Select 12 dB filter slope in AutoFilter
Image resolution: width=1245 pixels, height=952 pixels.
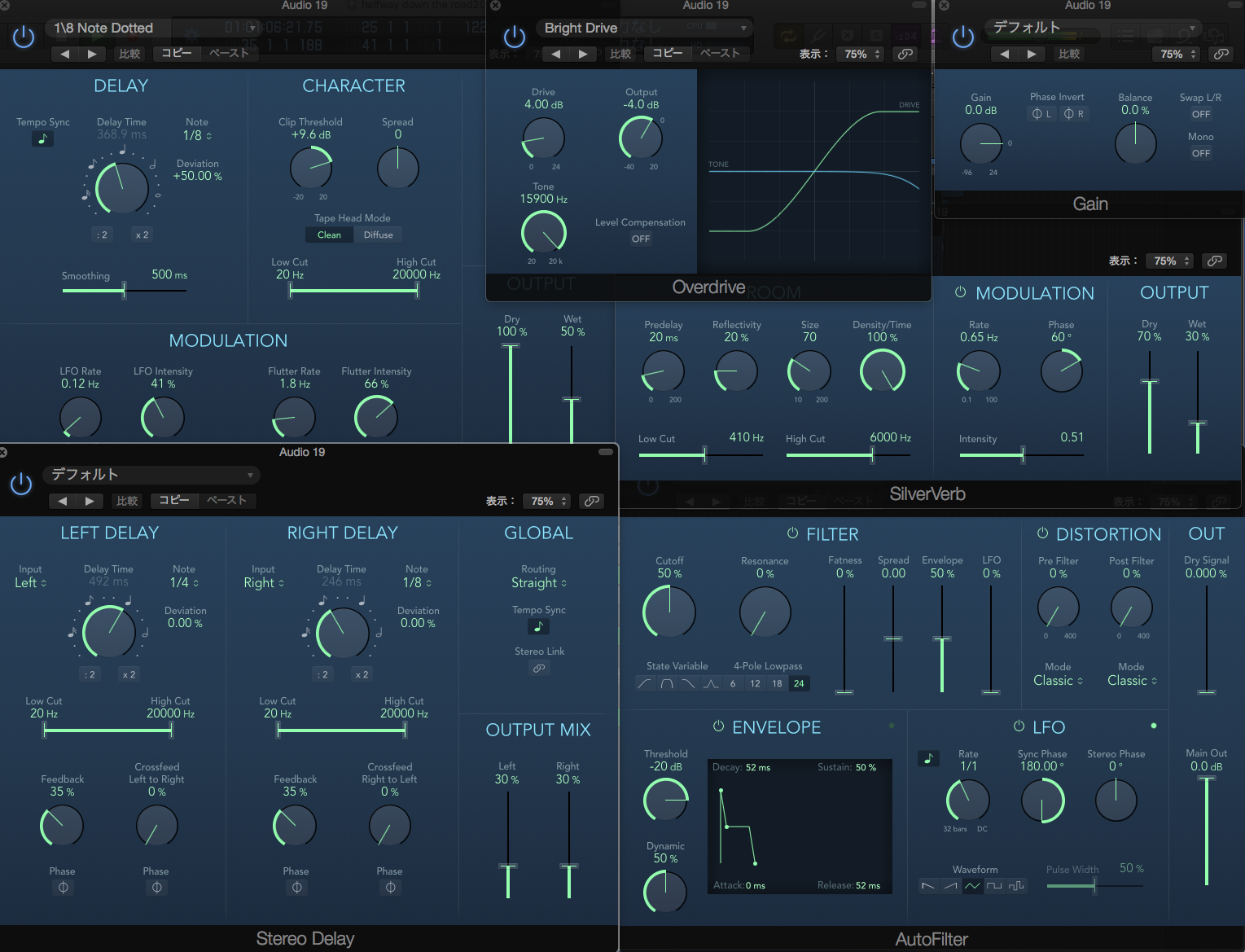[755, 683]
